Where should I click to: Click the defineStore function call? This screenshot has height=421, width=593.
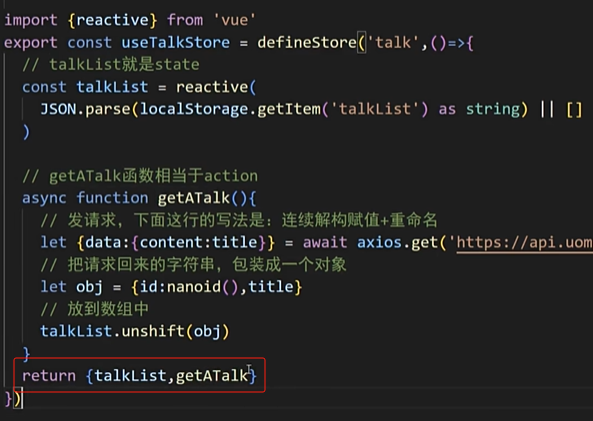tap(307, 42)
